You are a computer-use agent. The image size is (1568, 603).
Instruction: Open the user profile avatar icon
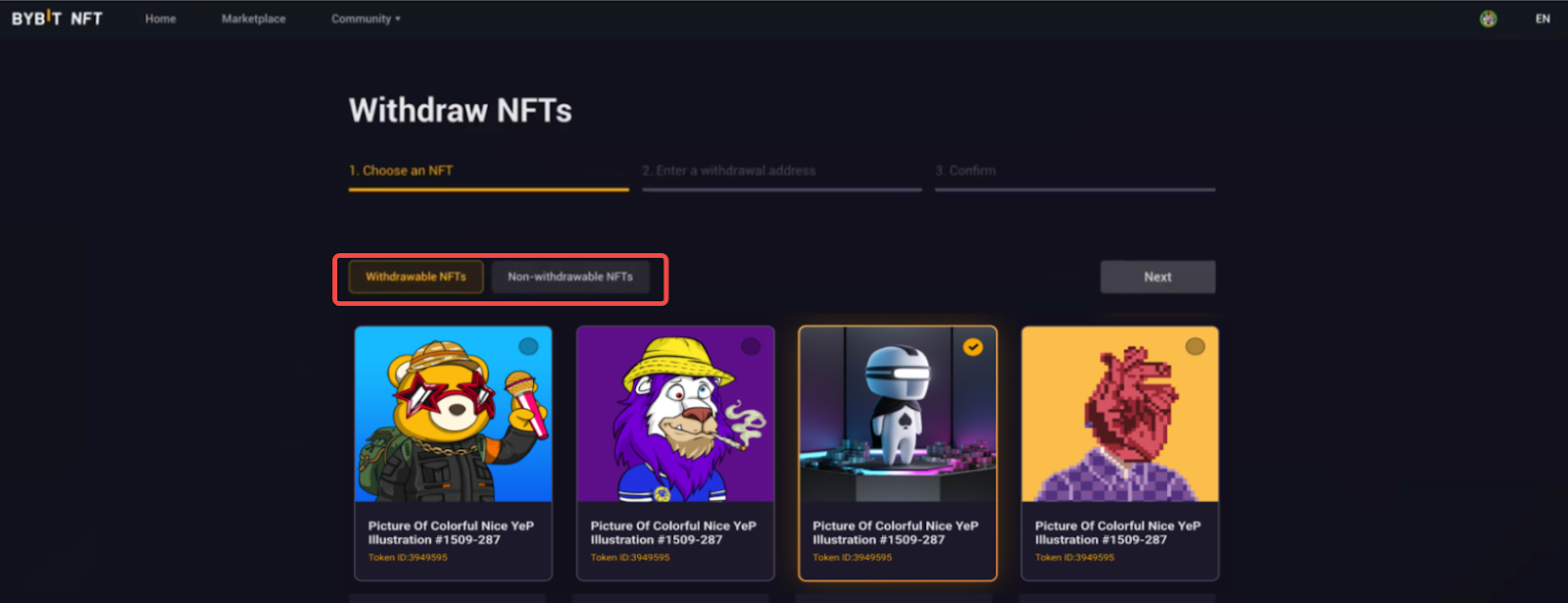(1488, 19)
